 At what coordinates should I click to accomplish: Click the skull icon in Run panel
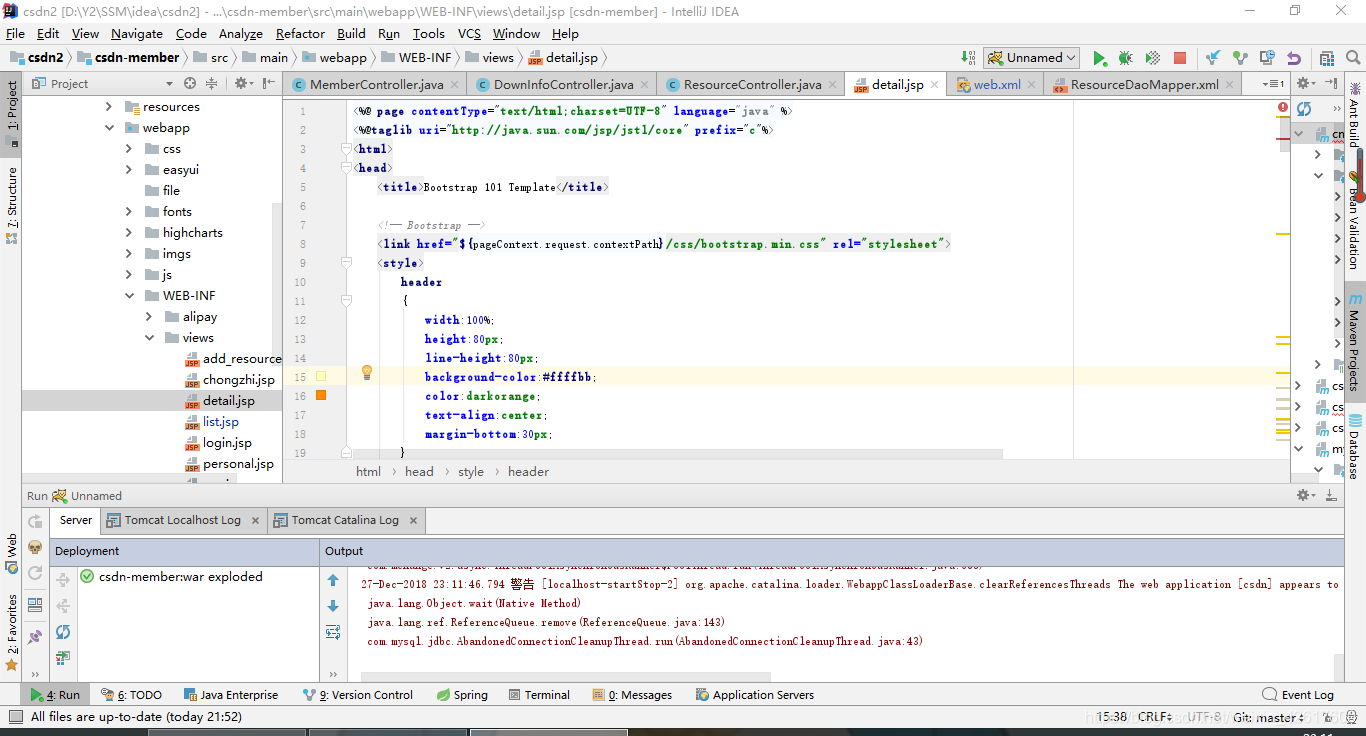(35, 548)
